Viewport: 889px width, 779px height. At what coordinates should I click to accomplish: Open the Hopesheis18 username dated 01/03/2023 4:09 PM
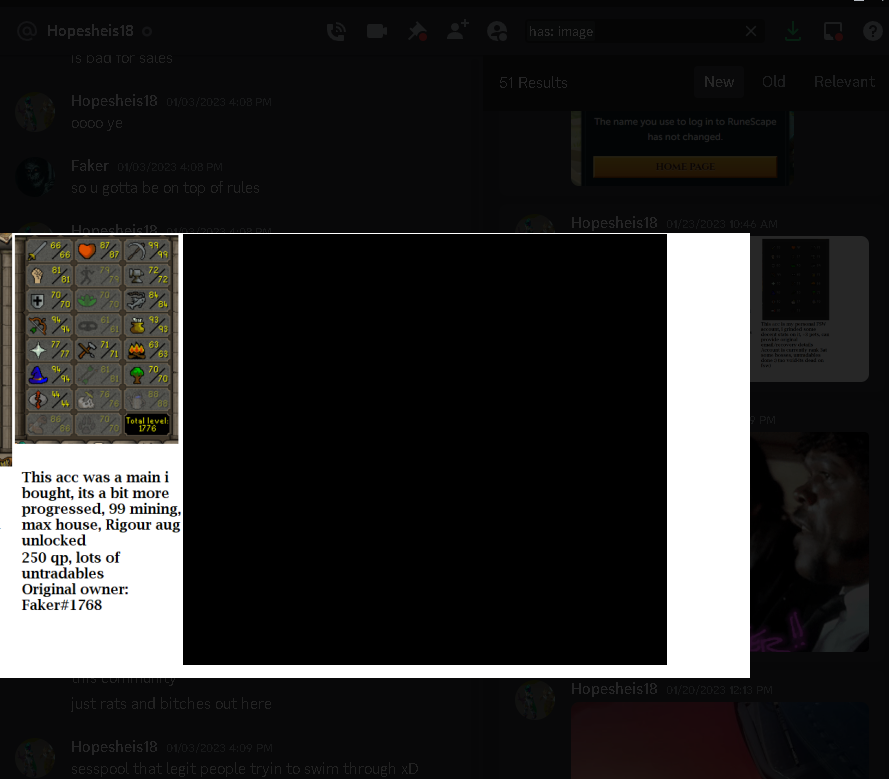114,747
